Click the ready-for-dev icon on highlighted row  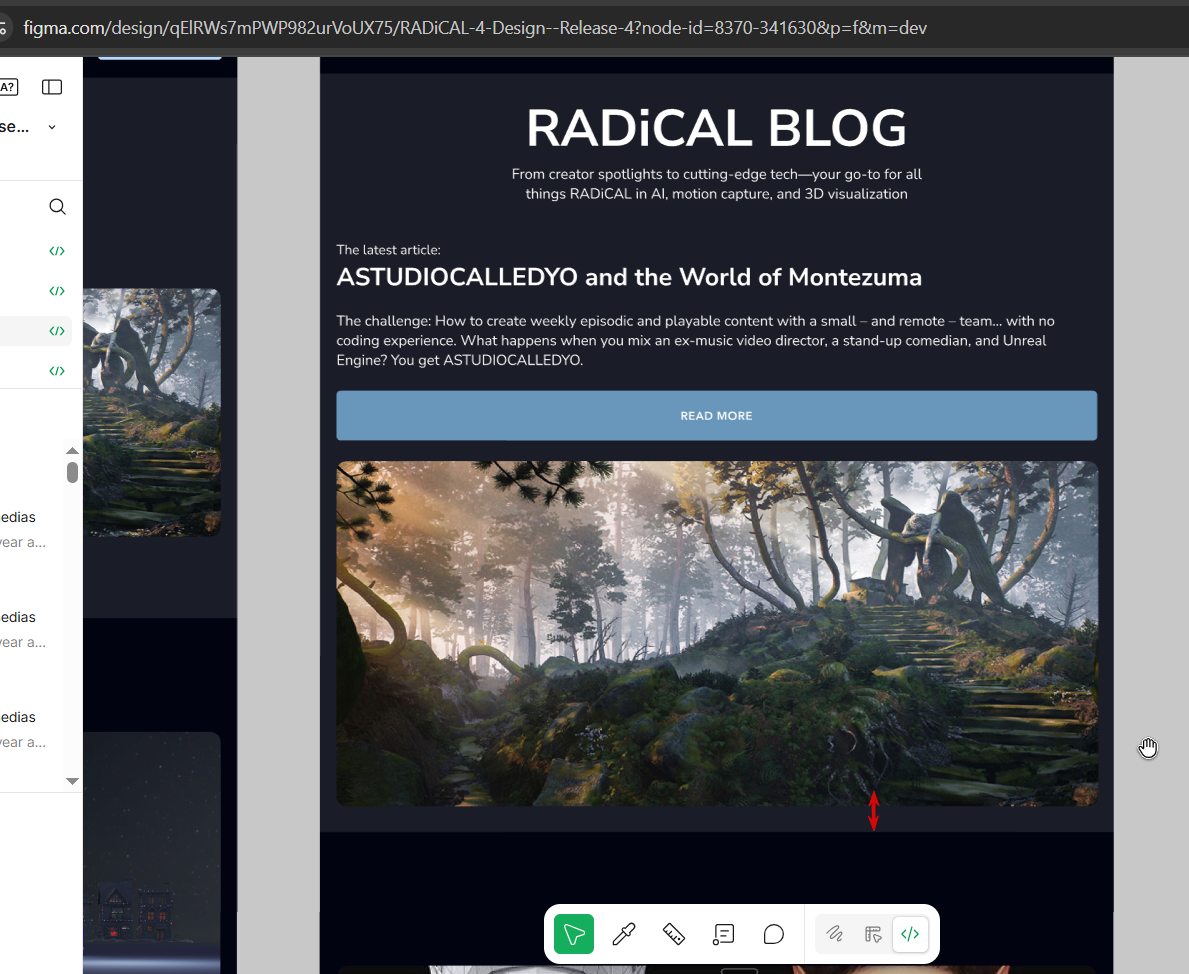[57, 331]
